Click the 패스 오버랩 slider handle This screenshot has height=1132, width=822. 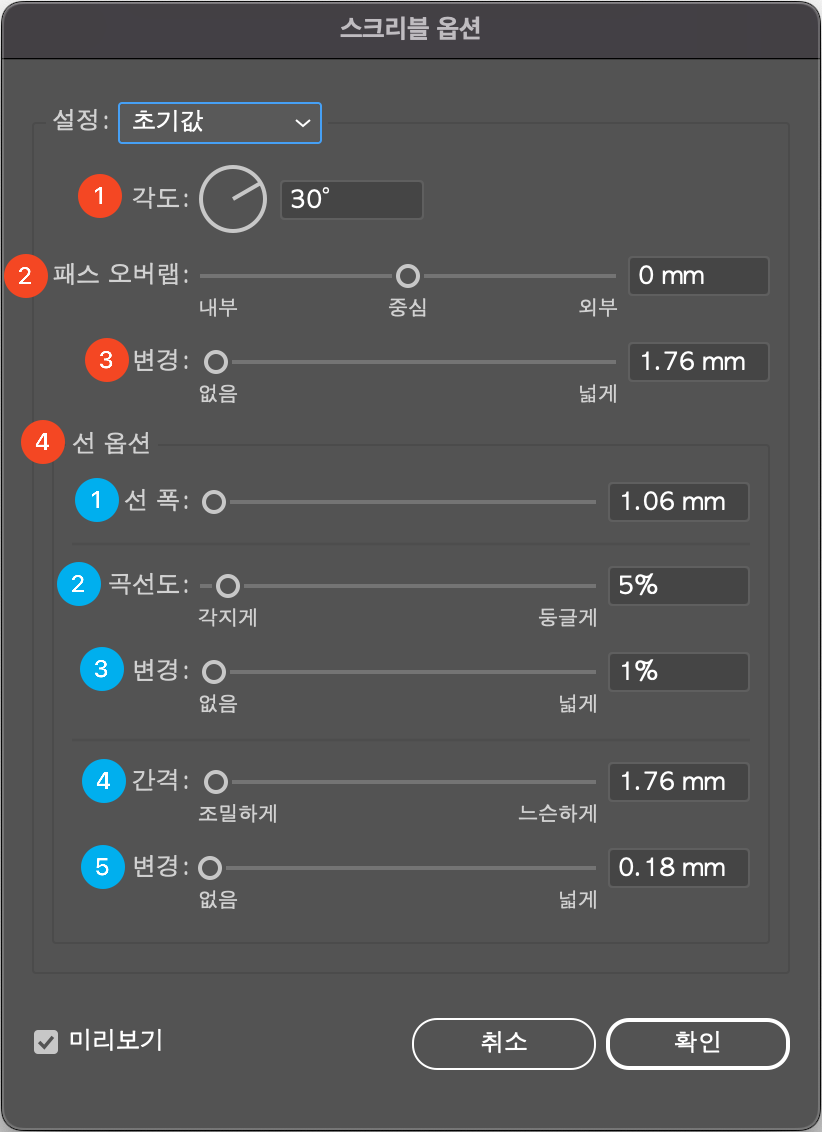pos(409,275)
